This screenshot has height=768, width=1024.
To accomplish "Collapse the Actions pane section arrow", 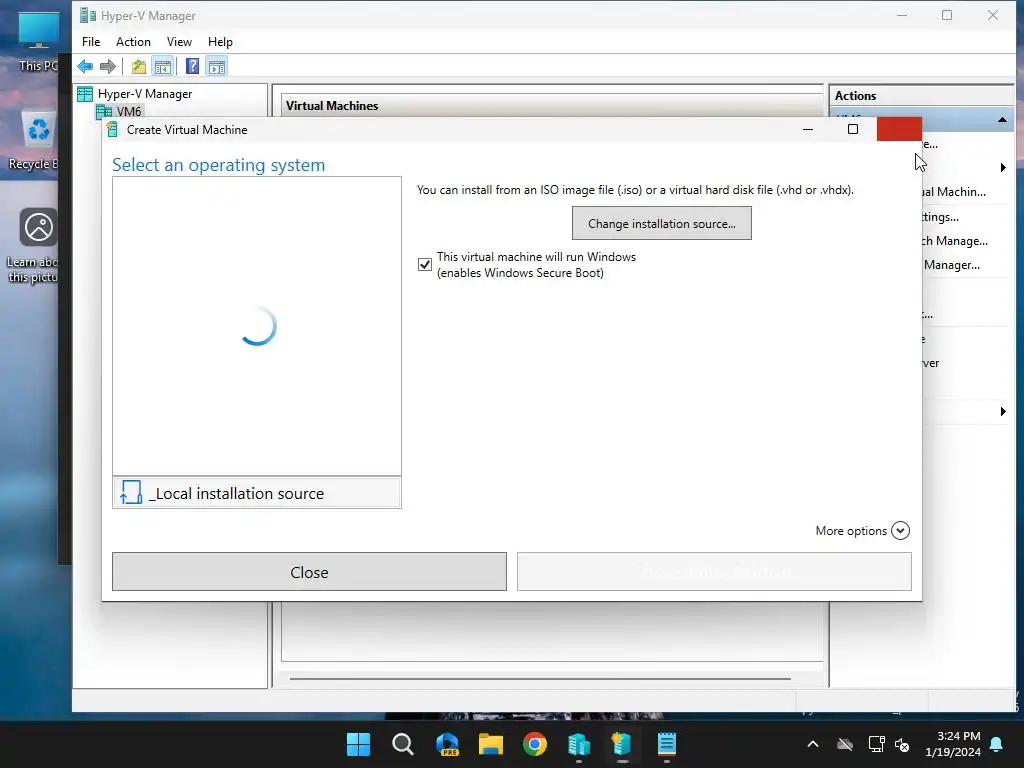I will [1002, 120].
